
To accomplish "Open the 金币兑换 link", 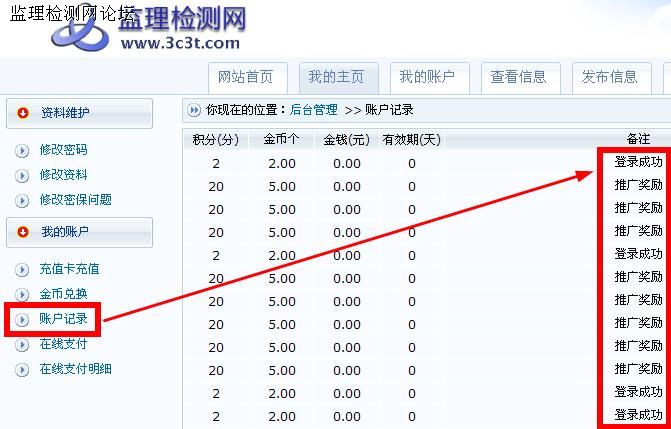I will (63, 295).
